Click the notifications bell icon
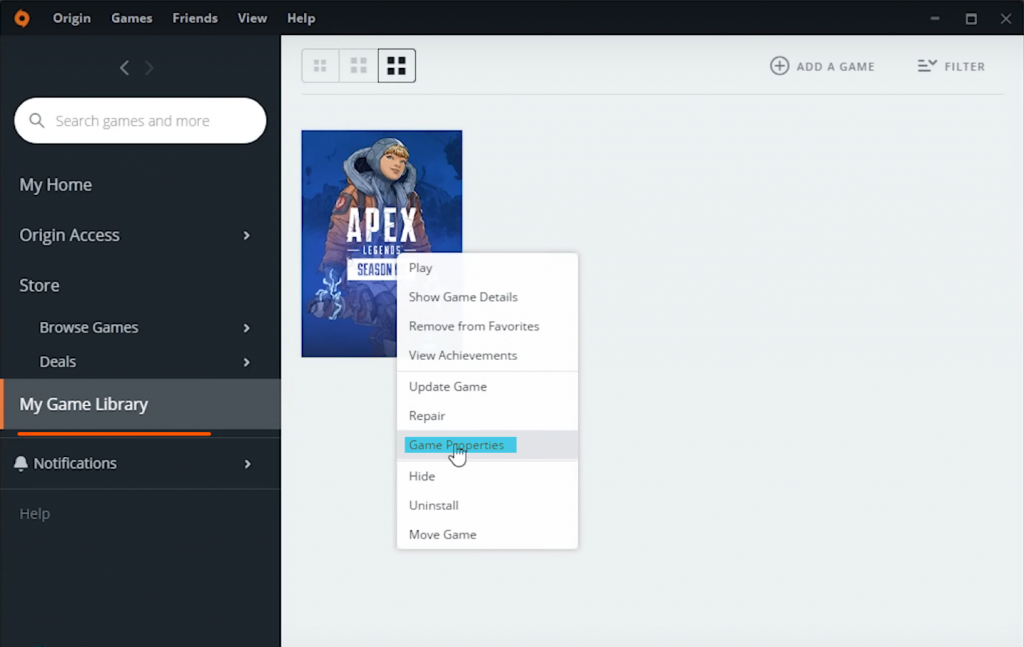This screenshot has width=1024, height=647. click(x=20, y=463)
